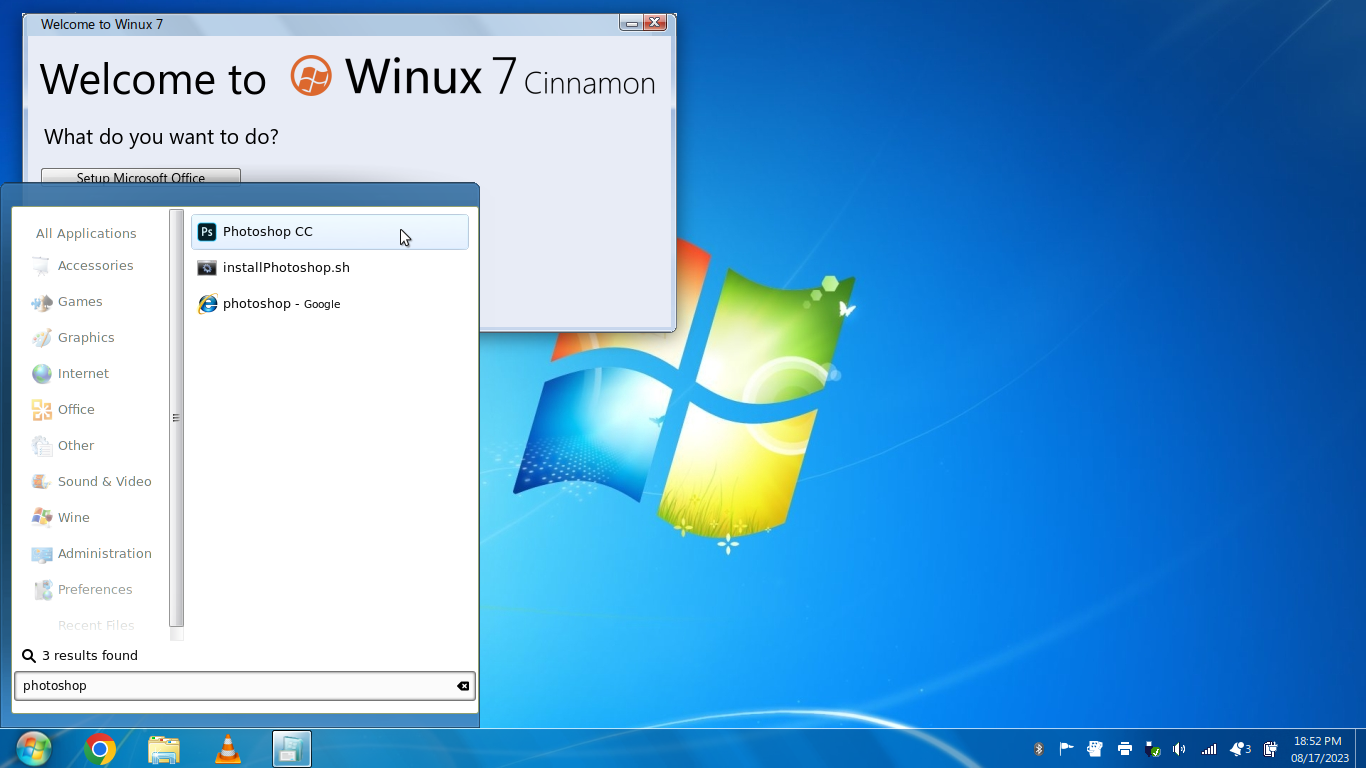Click the removable drives tray icon
This screenshot has width=1366, height=768.
tap(1152, 749)
